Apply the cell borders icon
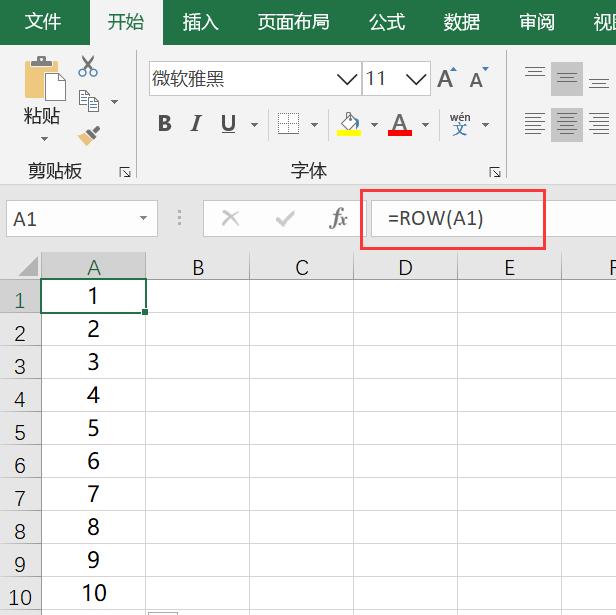 [x=288, y=124]
